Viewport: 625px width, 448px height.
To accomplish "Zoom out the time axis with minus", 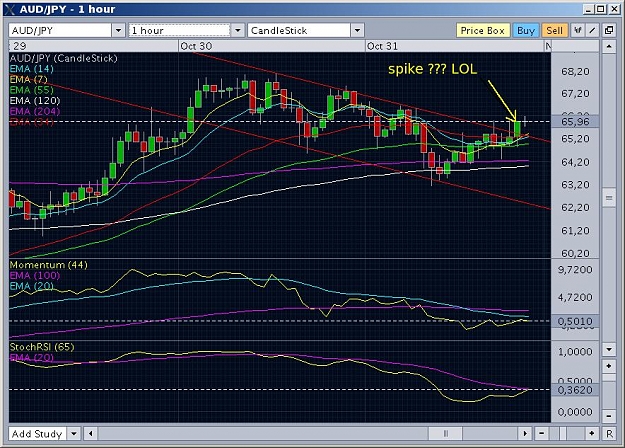I will 541,433.
